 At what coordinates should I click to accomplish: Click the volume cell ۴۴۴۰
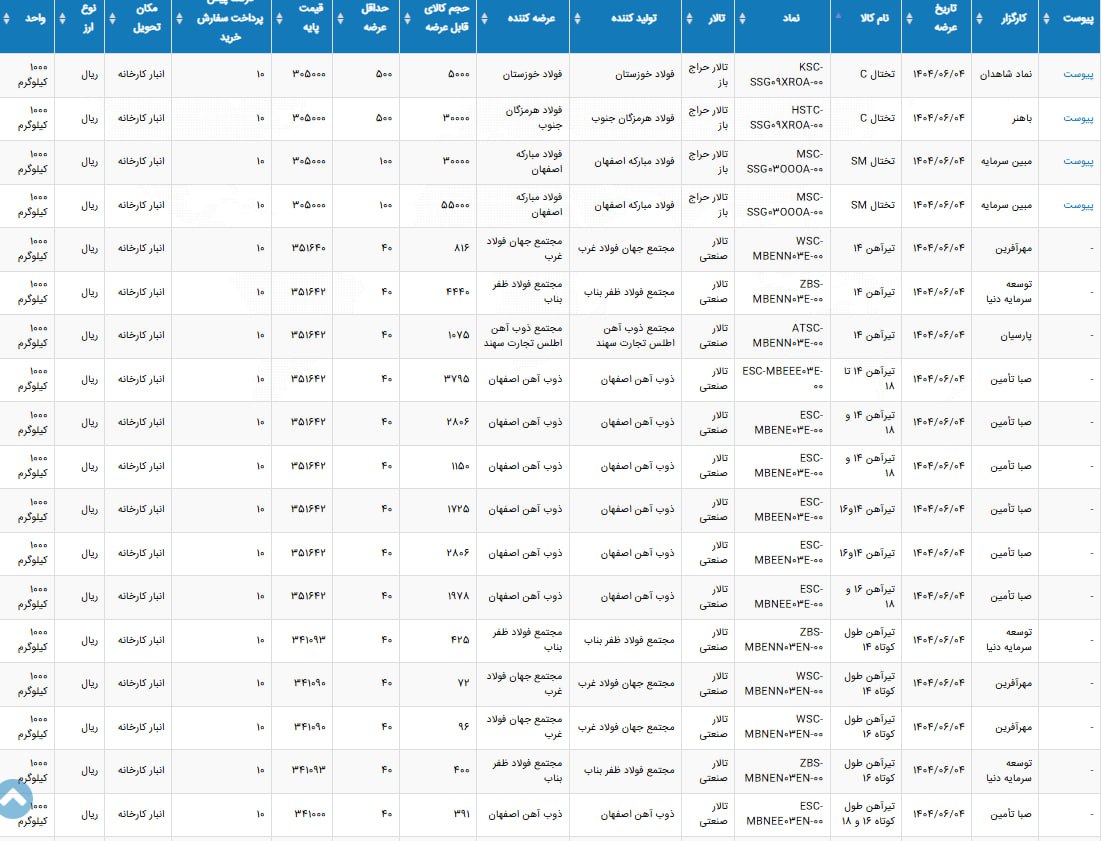(458, 292)
